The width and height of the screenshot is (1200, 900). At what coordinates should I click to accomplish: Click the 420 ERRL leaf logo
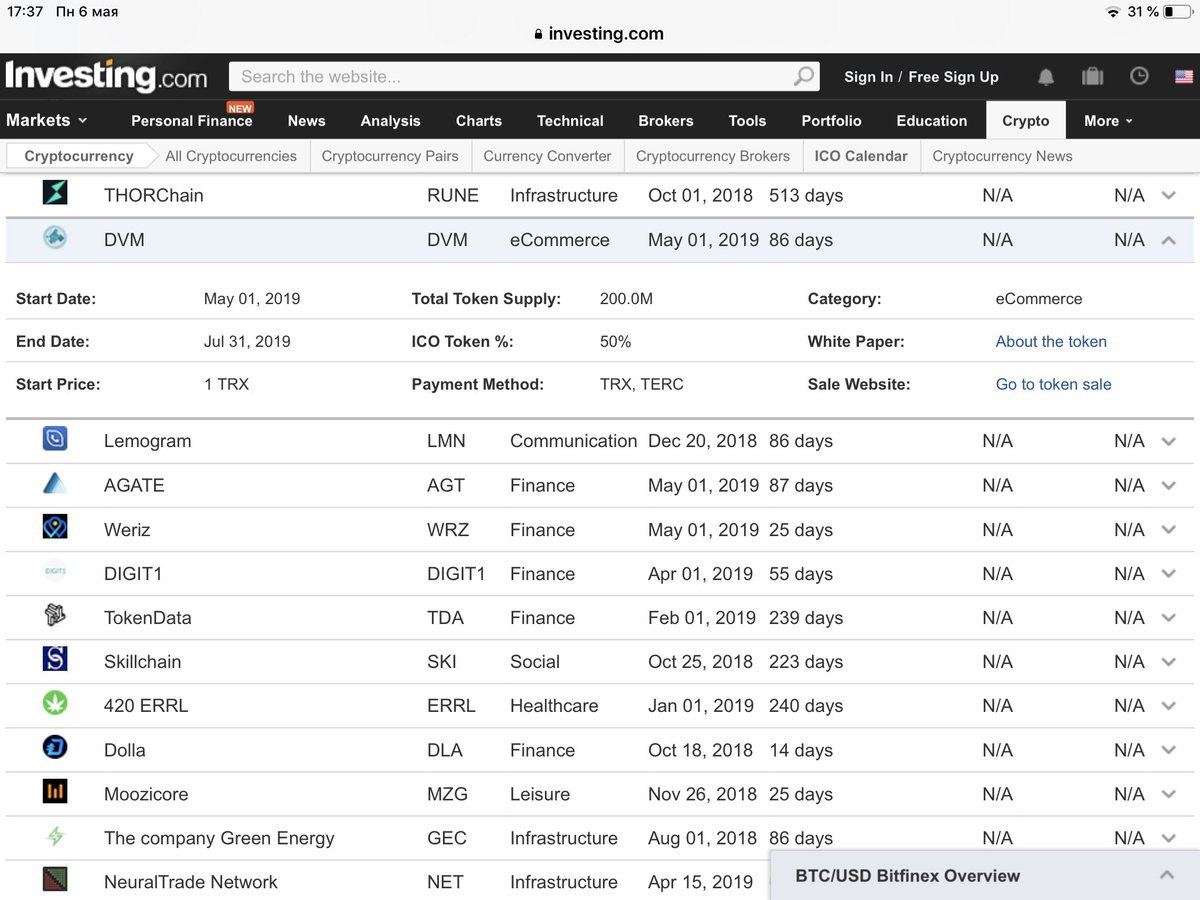[x=55, y=704]
